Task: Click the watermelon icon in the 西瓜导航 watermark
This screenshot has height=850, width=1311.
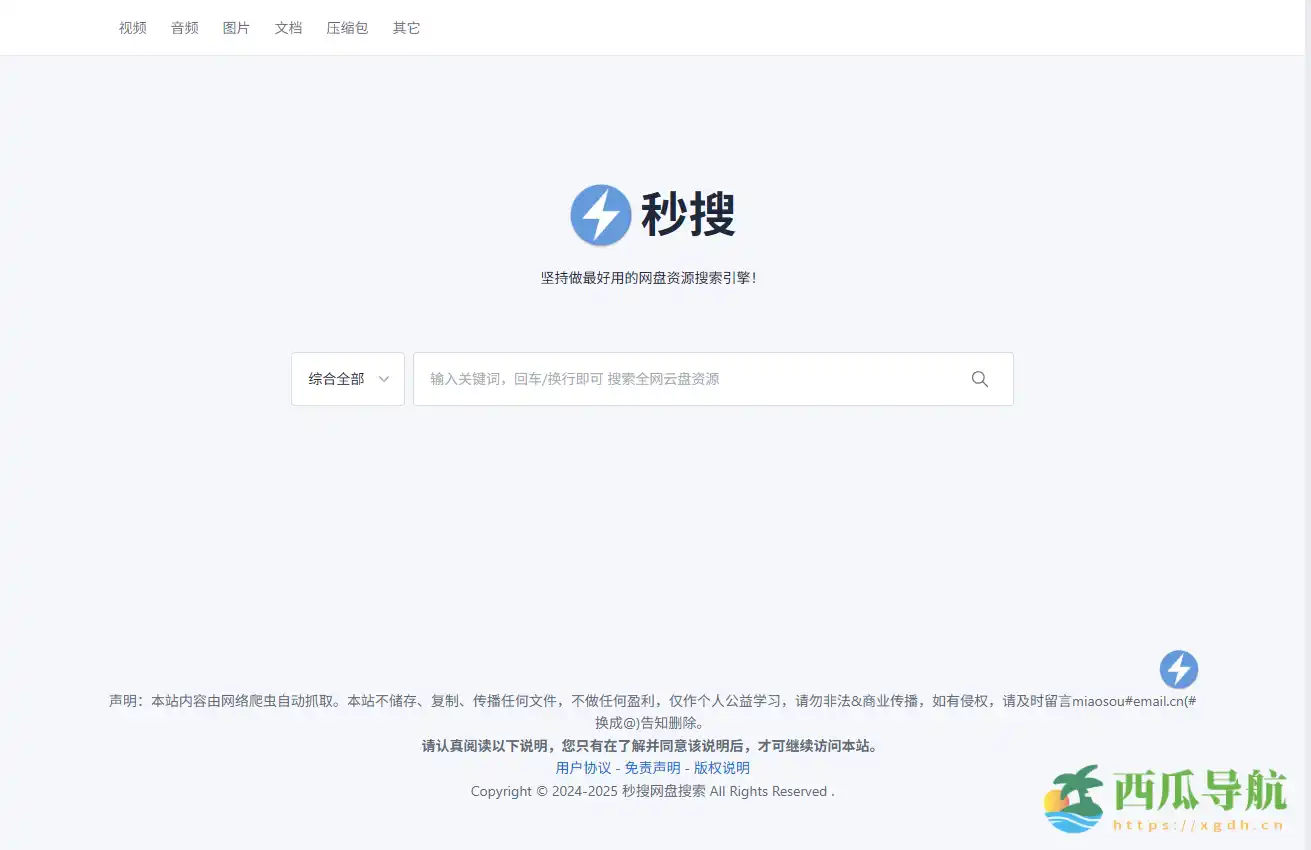Action: [1072, 799]
